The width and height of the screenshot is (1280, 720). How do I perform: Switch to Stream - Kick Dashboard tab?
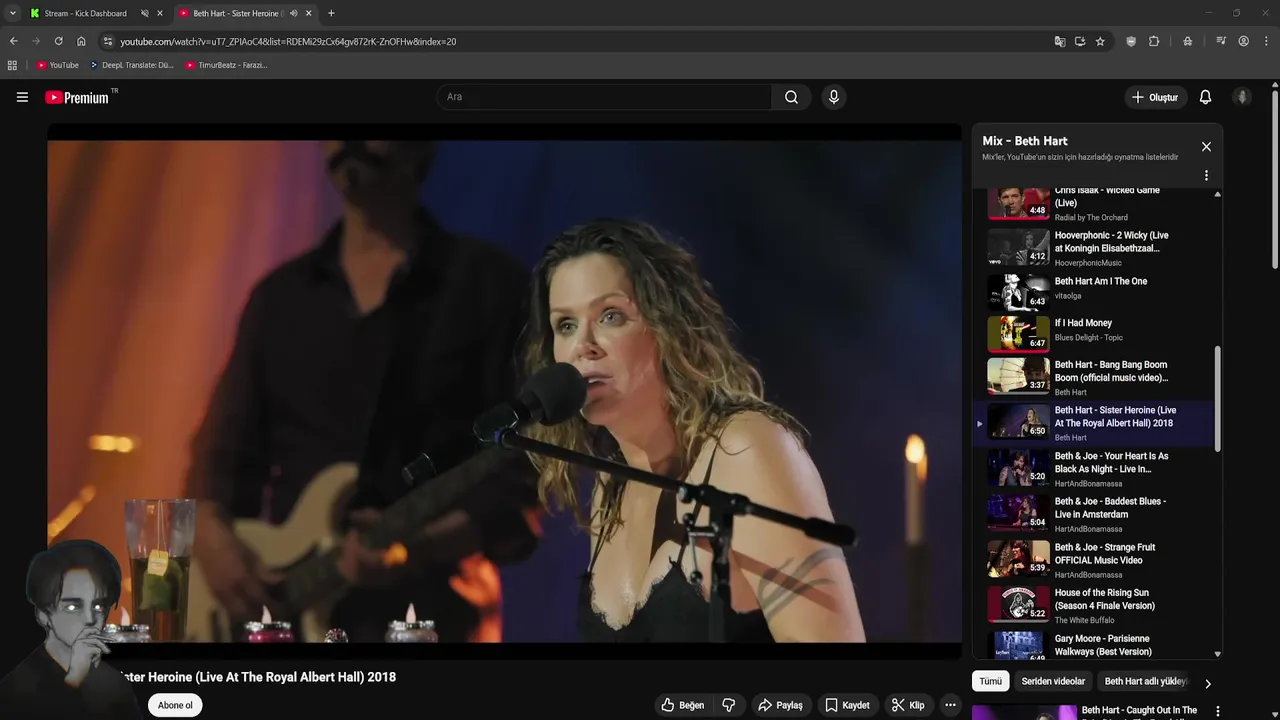pyautogui.click(x=85, y=13)
